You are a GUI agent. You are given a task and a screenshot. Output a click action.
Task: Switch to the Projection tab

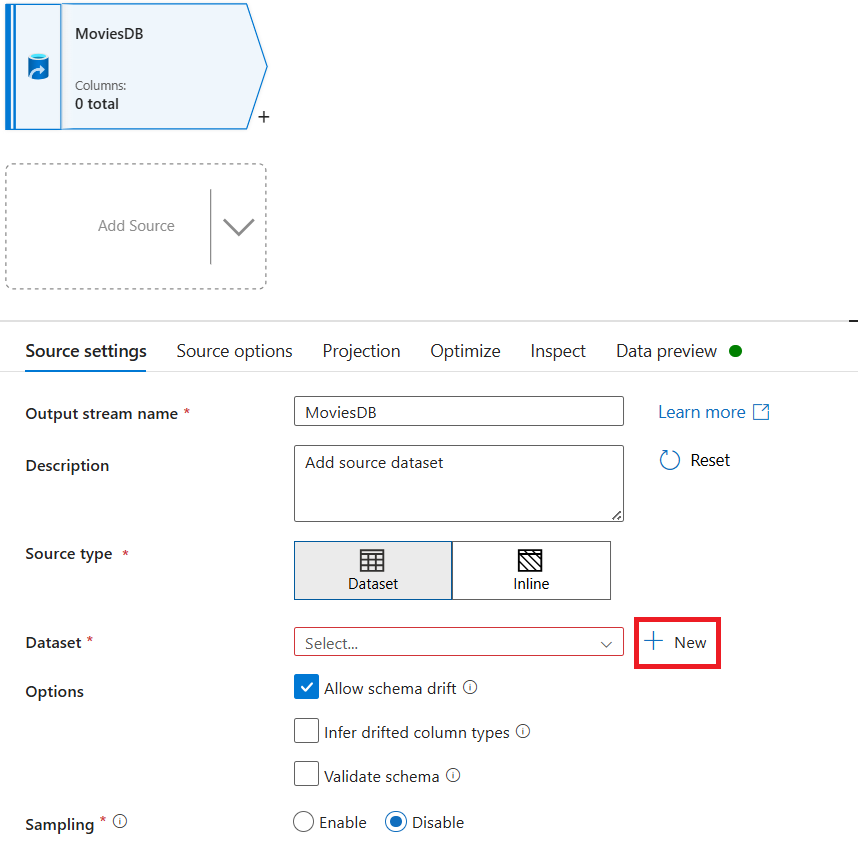coord(361,351)
